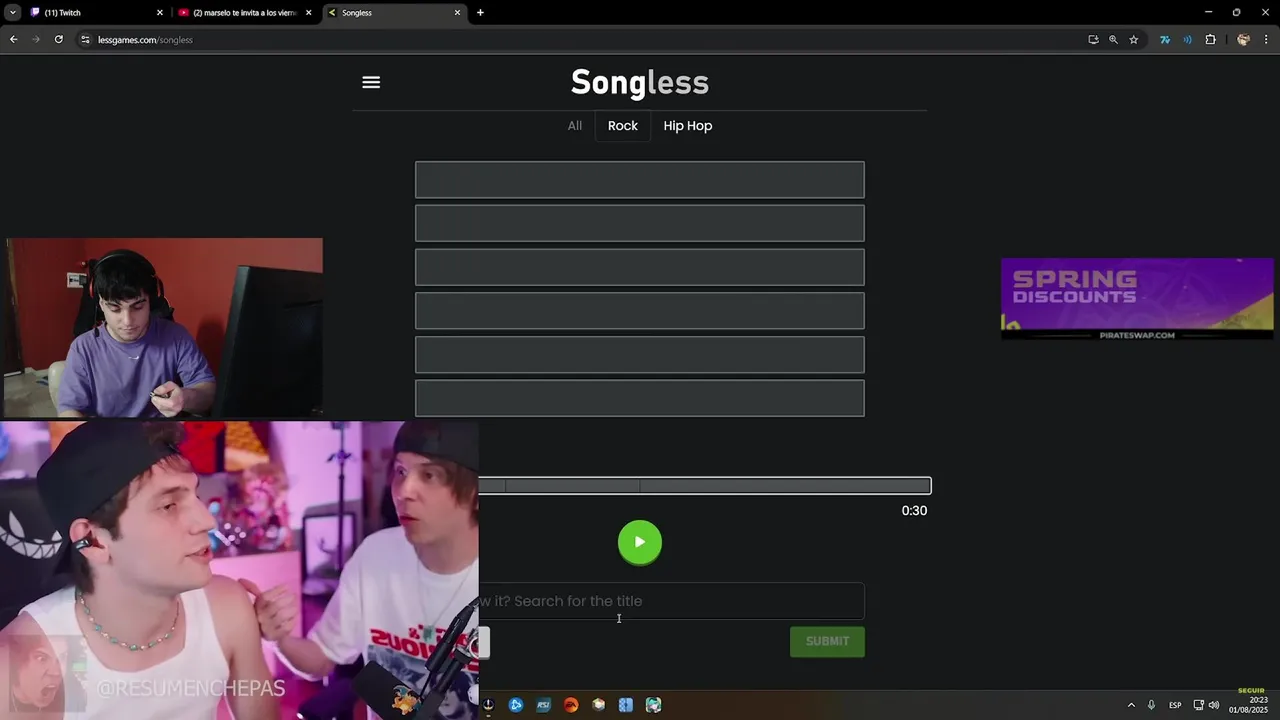Viewport: 1280px width, 720px height.
Task: Click the Songless logo heading
Action: (x=640, y=82)
